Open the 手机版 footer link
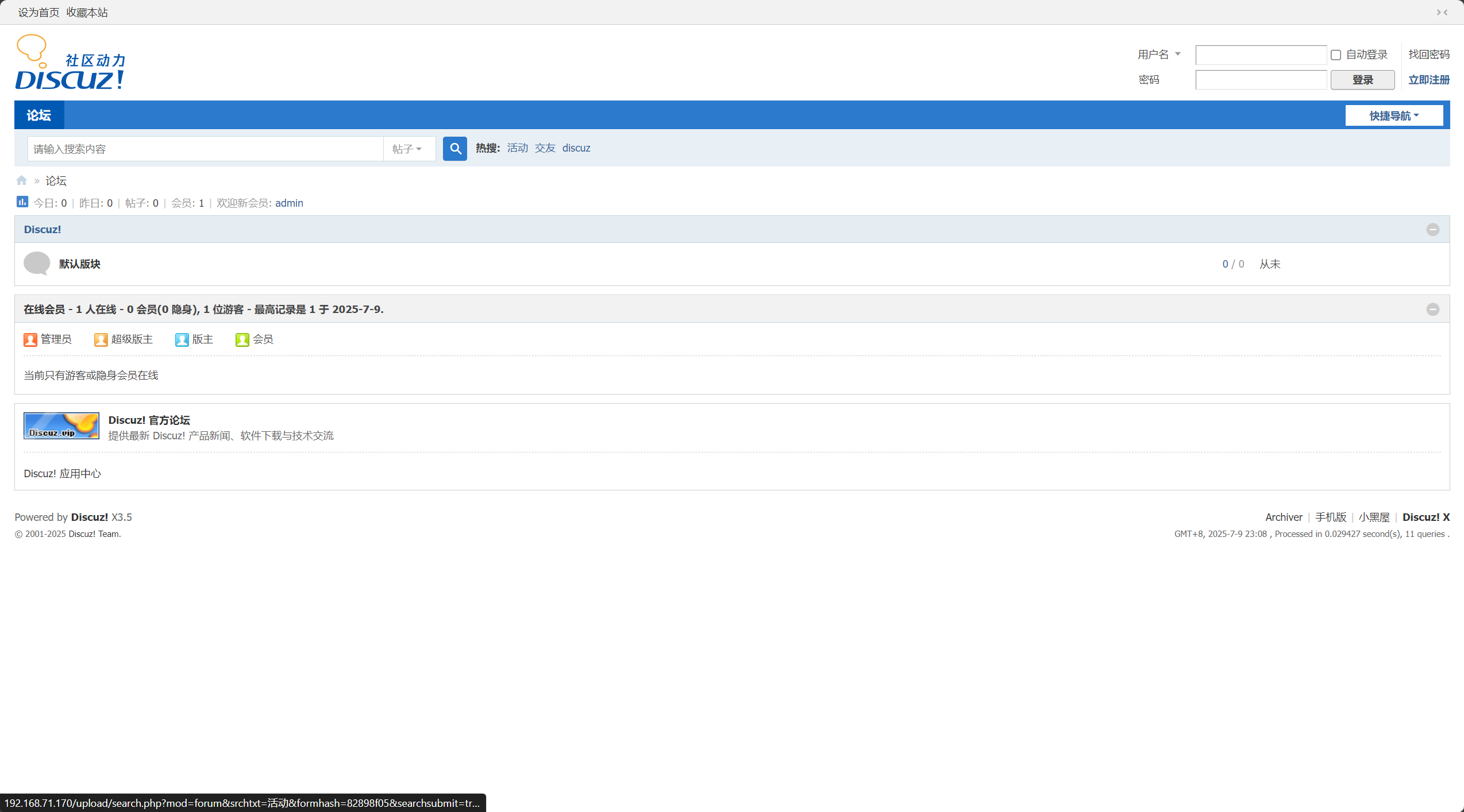This screenshot has height=812, width=1464. click(1331, 517)
